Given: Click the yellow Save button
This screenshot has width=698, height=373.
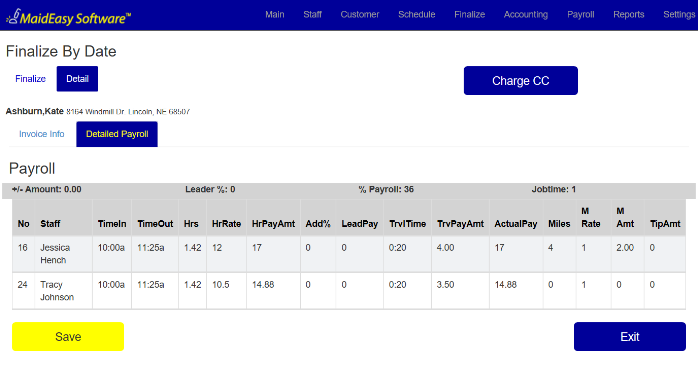Looking at the screenshot, I should click(x=68, y=337).
